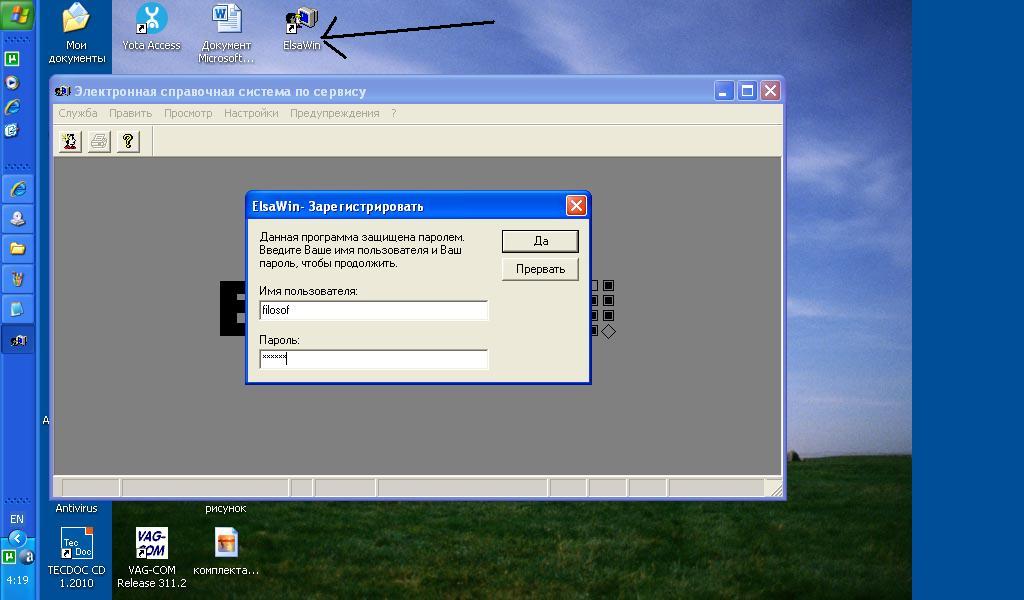Click the Имя пользователя input field
The image size is (1024, 600).
(x=373, y=311)
